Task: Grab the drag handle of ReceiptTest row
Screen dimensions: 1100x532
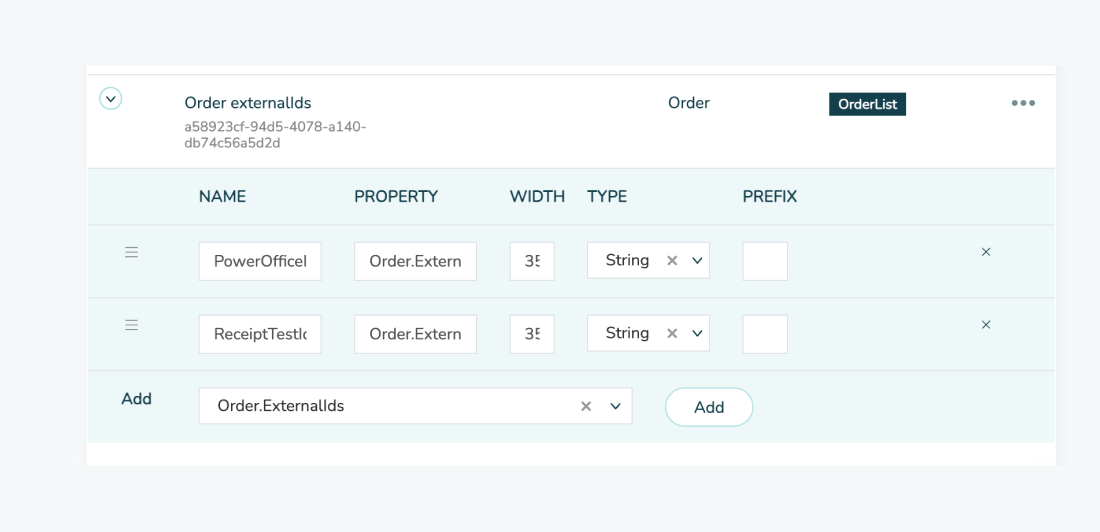Action: (131, 325)
